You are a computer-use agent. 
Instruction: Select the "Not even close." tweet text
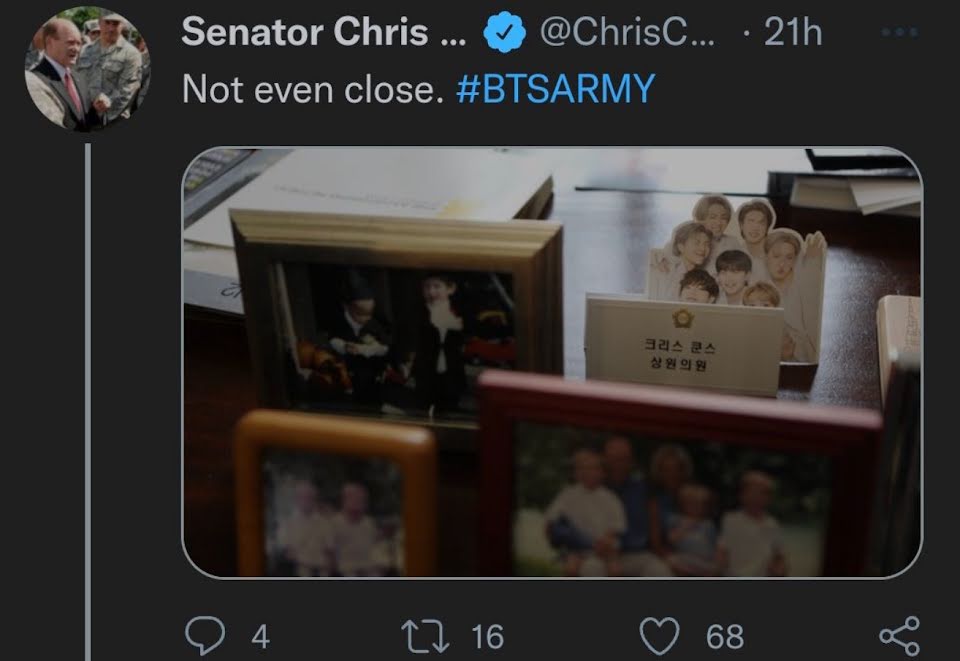[313, 90]
